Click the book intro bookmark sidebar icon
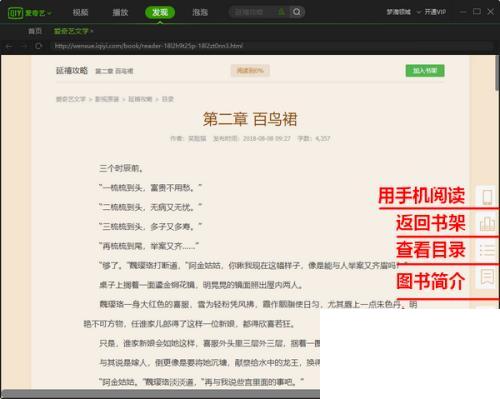Screen dimensions: 500x399 487,277
